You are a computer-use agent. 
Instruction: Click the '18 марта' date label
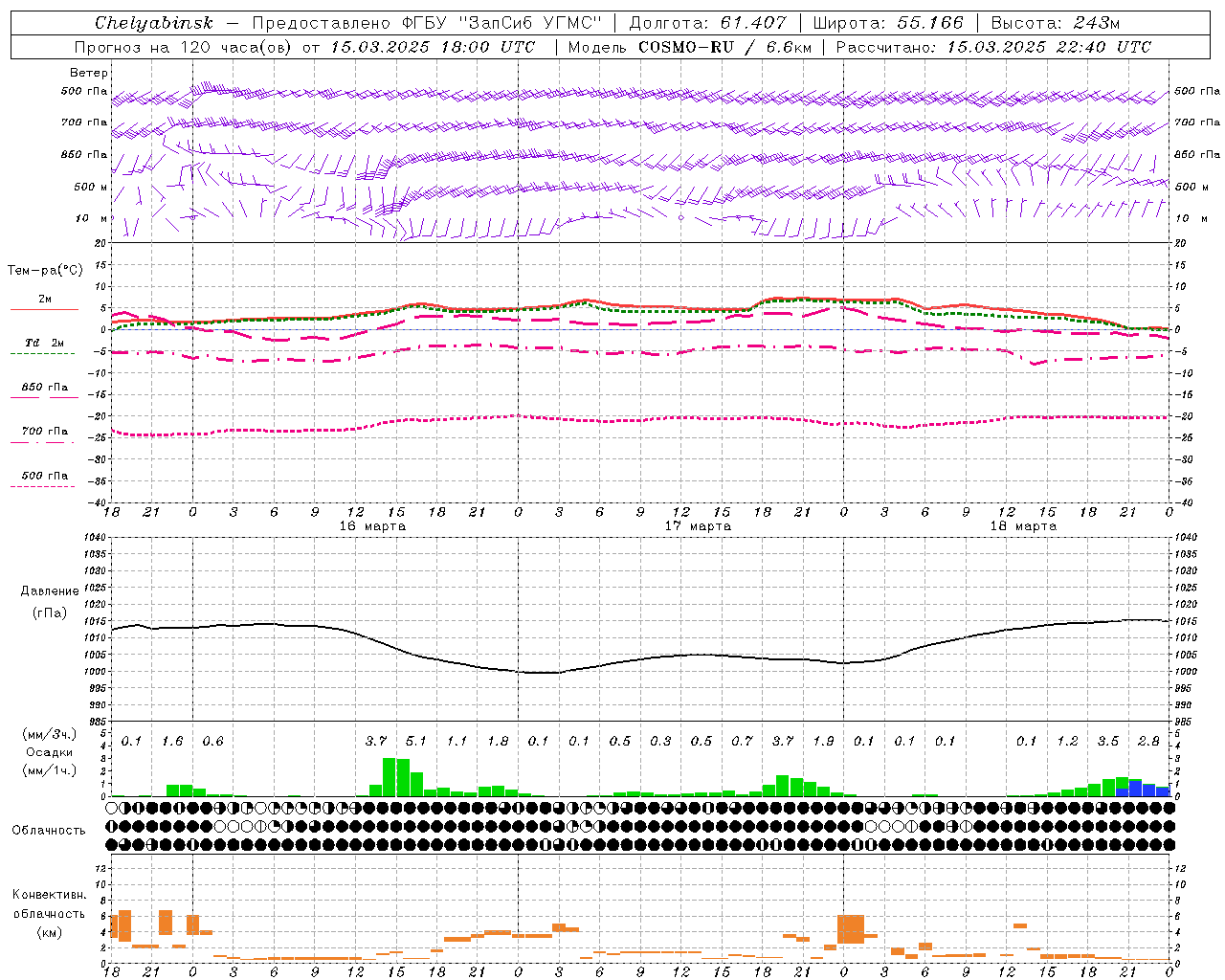[1023, 526]
